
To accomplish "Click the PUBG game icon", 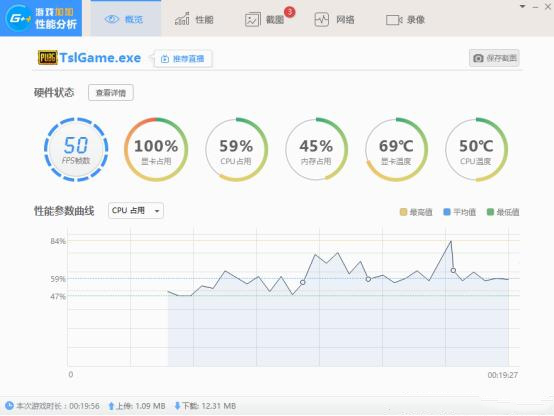I will [x=47, y=58].
